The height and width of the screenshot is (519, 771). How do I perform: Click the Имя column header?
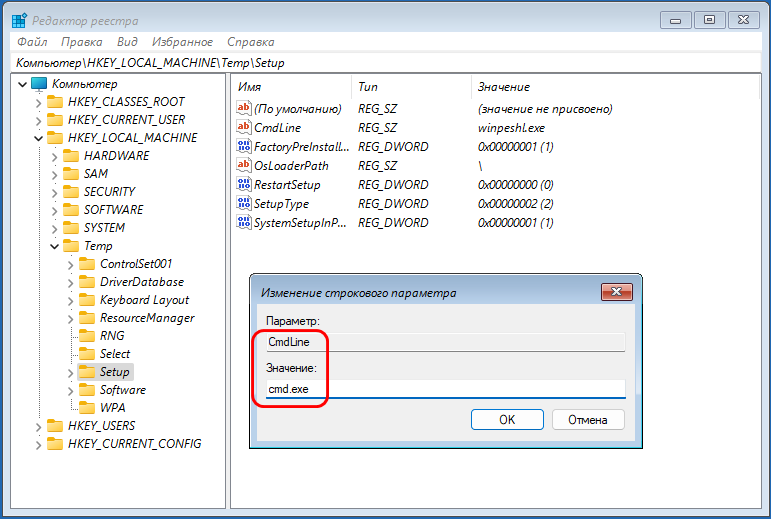click(x=292, y=86)
